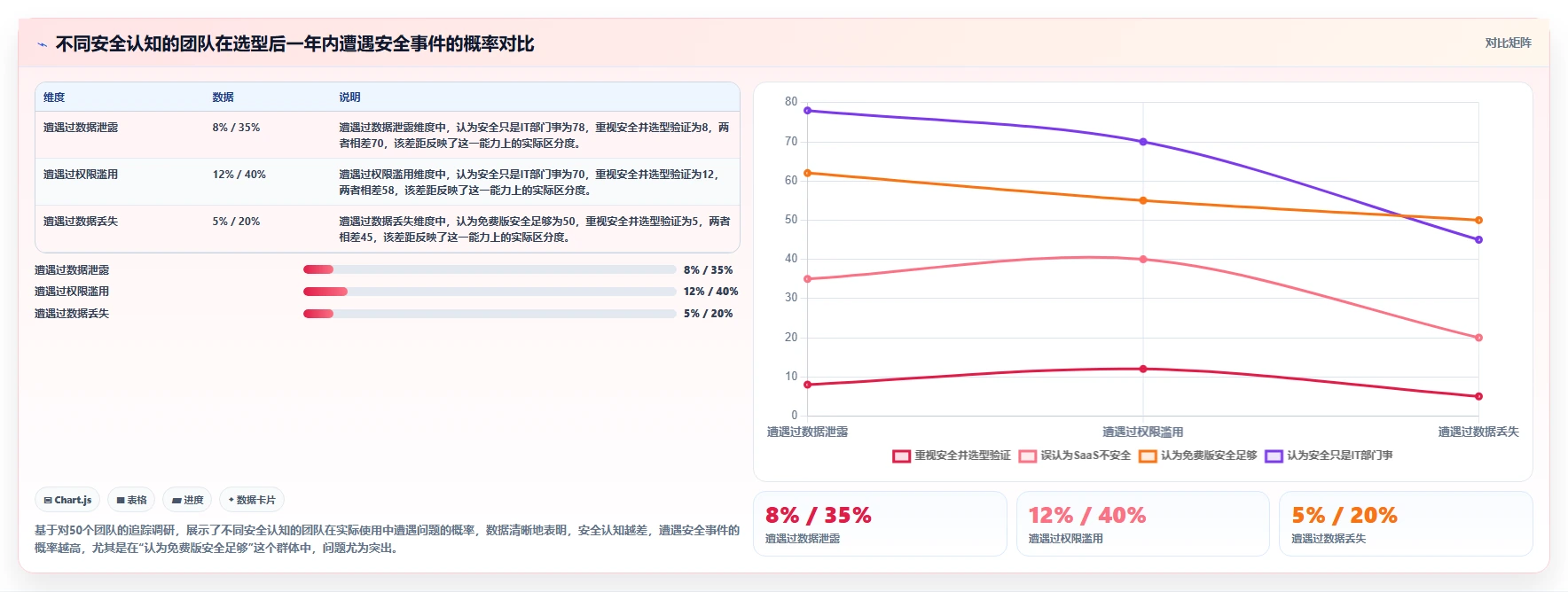
Task: Click the 5% / 20% table cell
Action: pos(236,222)
